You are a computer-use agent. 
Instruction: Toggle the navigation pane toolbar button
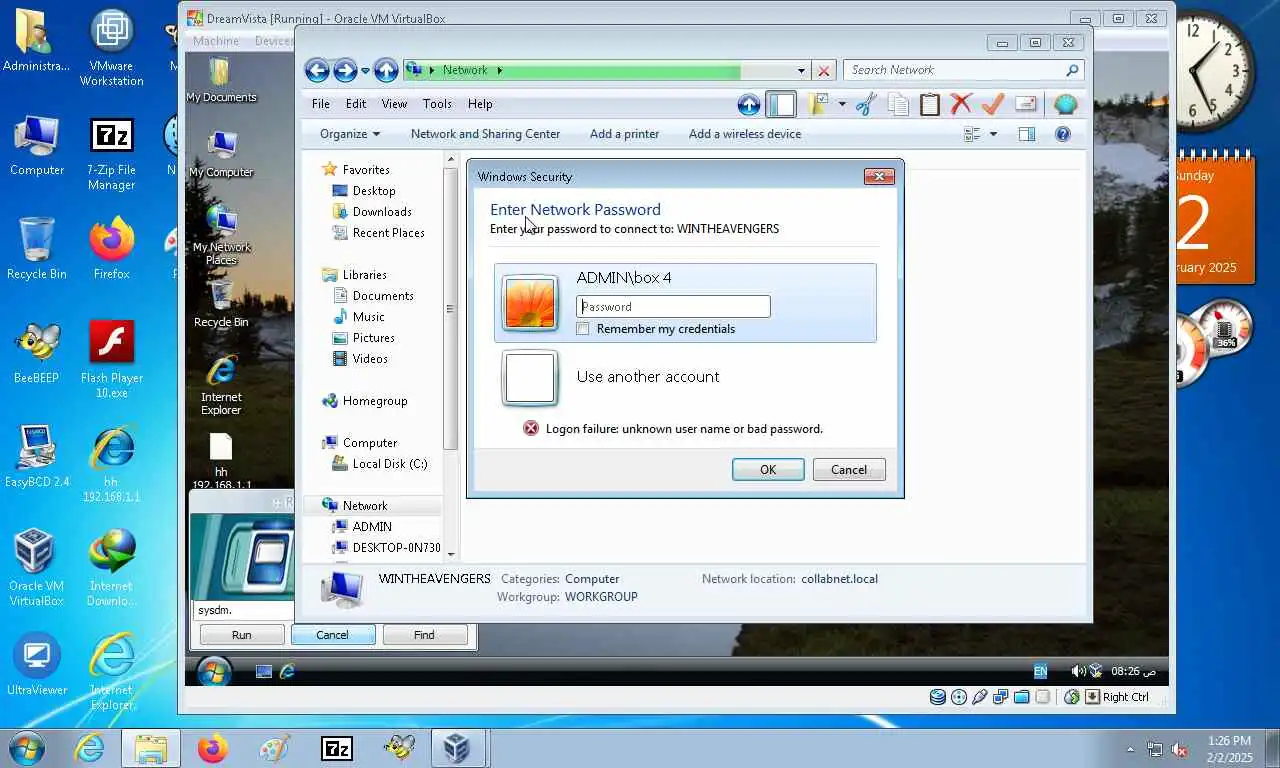click(x=780, y=104)
